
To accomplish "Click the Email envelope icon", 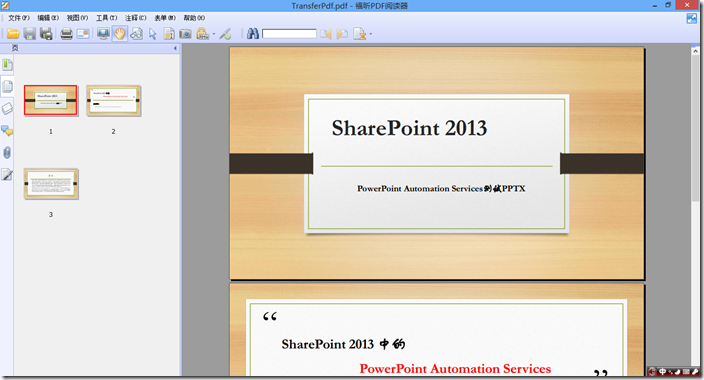I will [x=83, y=34].
